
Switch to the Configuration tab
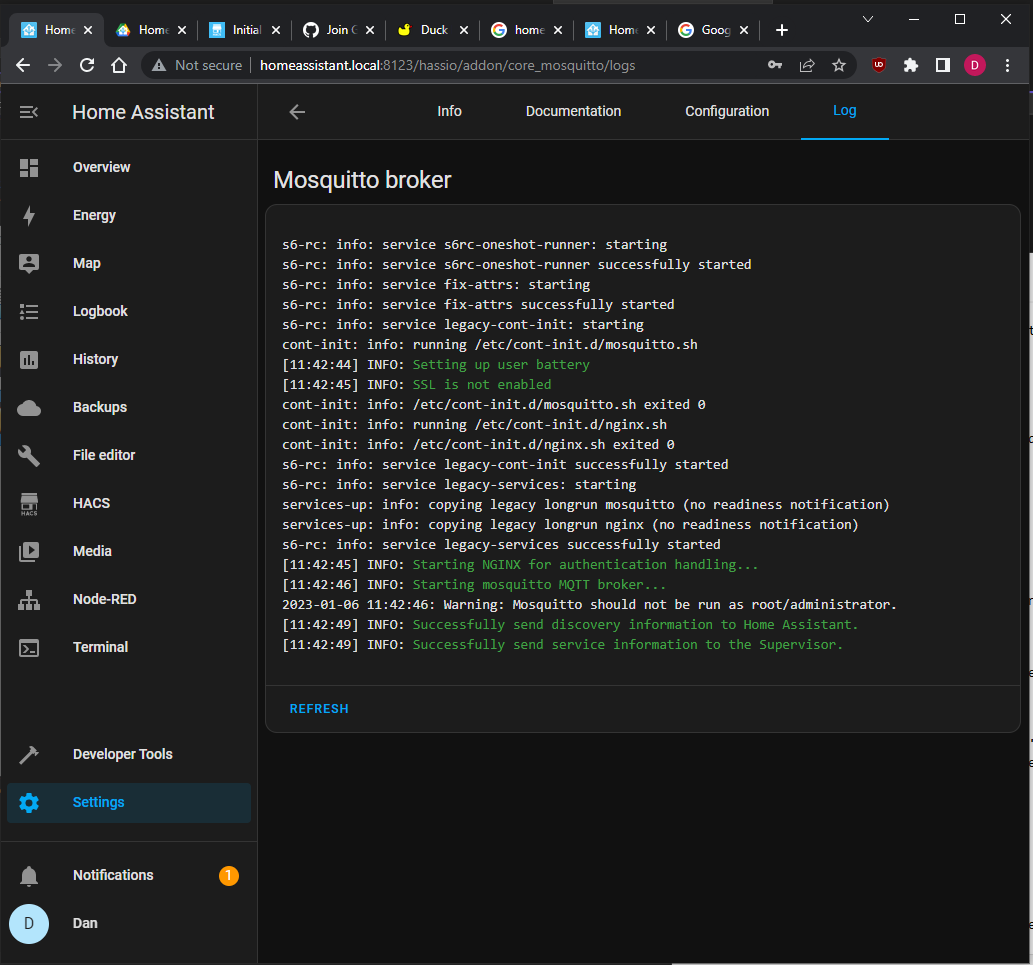coord(727,111)
